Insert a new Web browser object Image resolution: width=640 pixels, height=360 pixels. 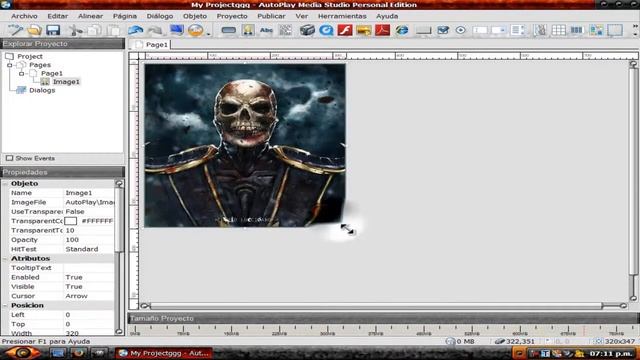click(x=402, y=30)
